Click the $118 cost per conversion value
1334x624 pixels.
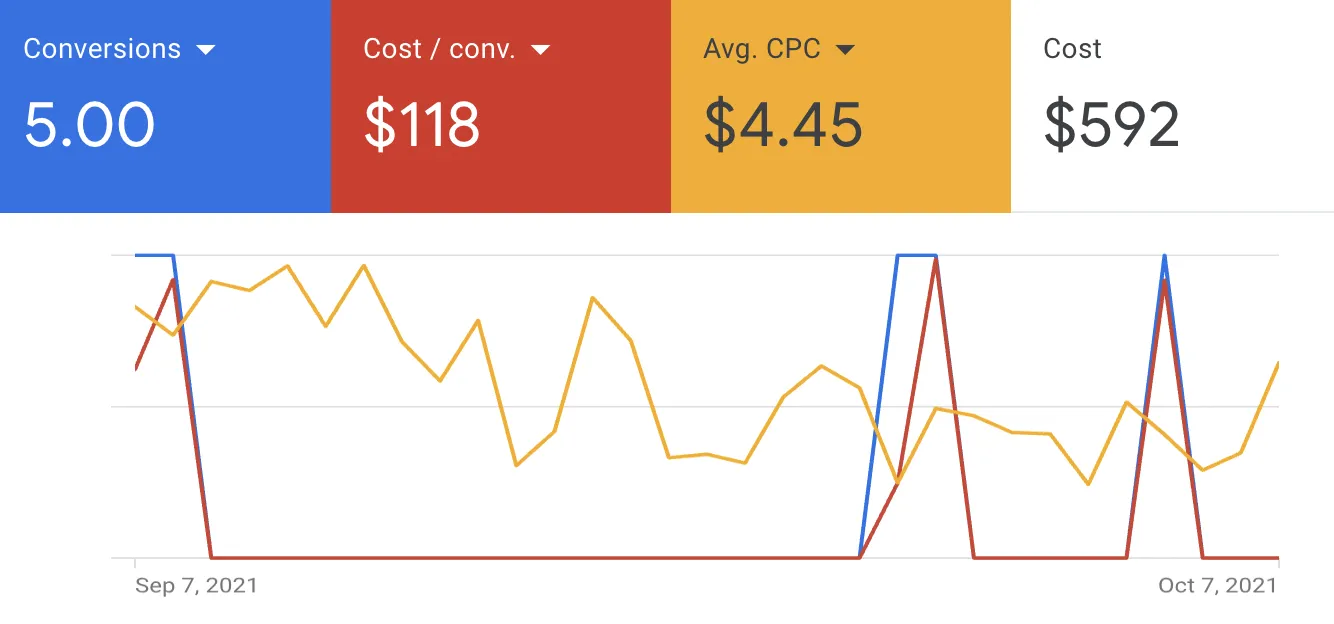[x=421, y=125]
